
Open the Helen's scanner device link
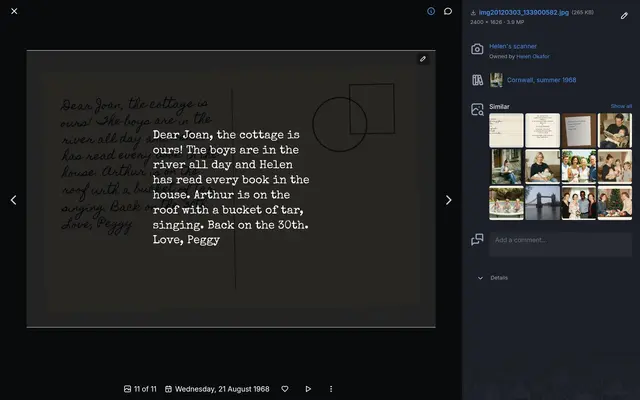pos(513,46)
